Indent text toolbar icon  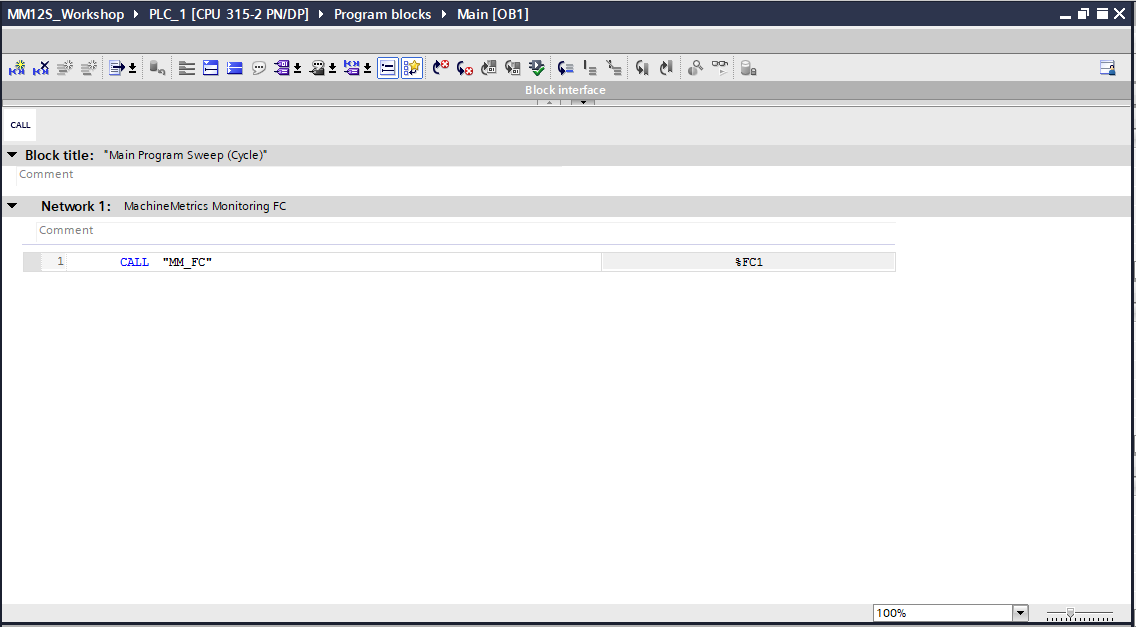pos(590,68)
